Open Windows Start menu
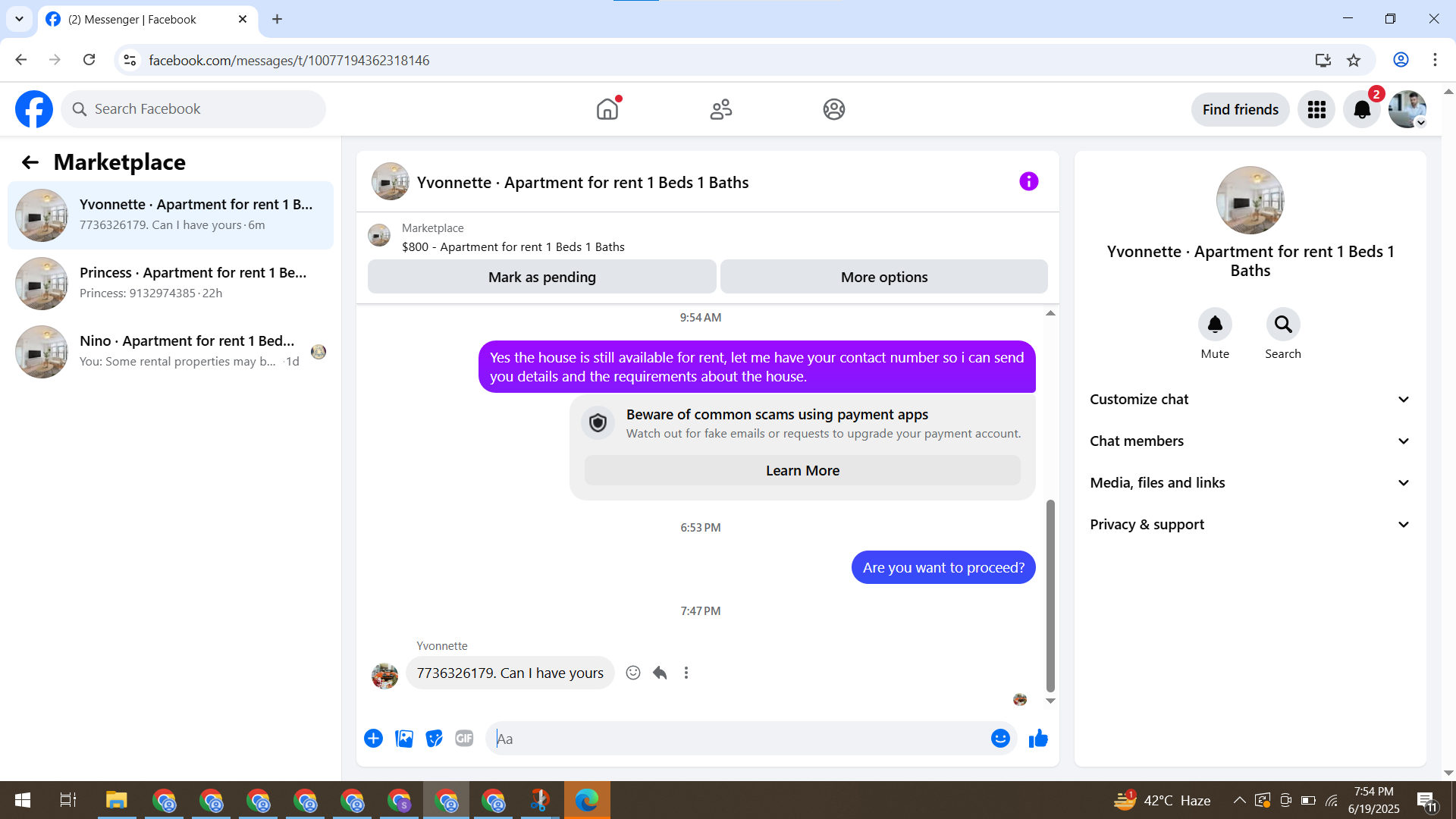The width and height of the screenshot is (1456, 819). pos(23,800)
